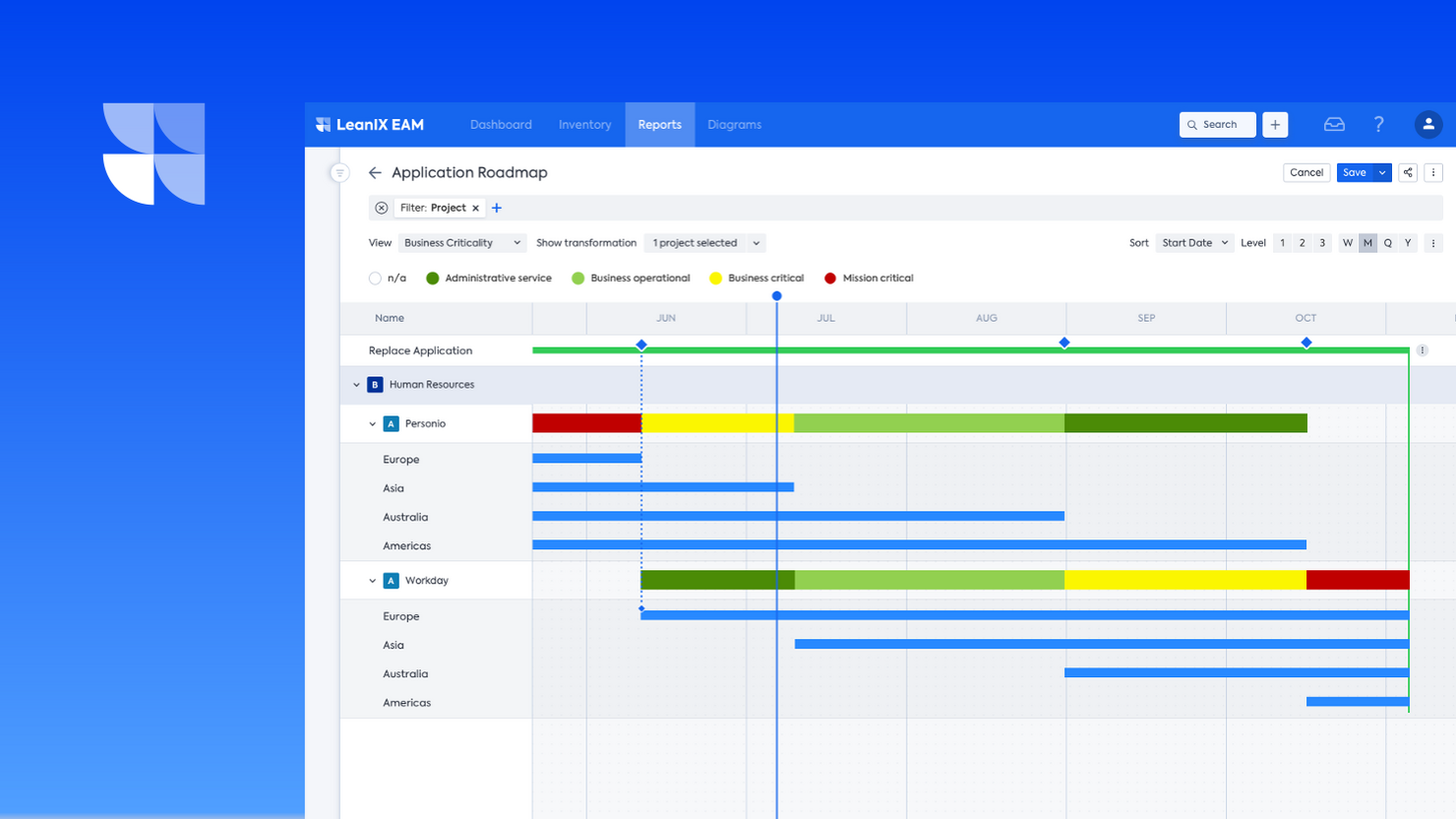Set timeline scale to months (M)
Screen dimensions: 1456x819
1367,243
